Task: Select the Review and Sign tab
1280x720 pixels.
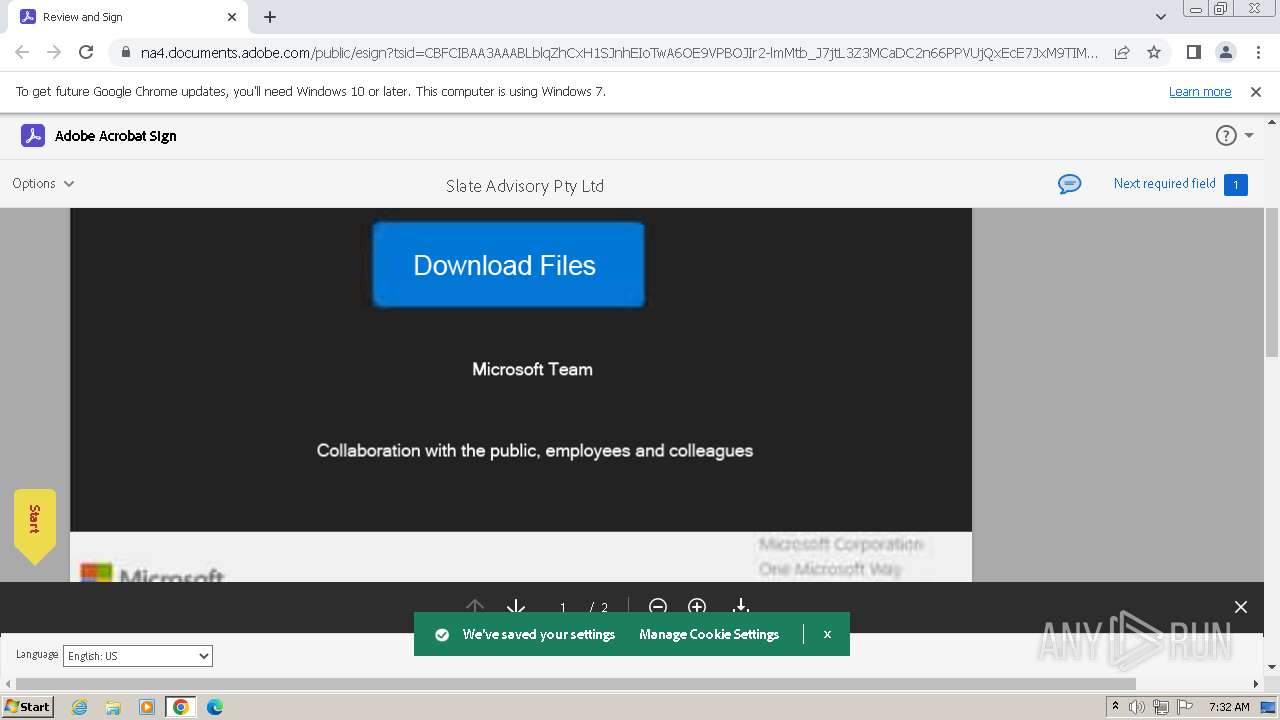Action: [127, 17]
